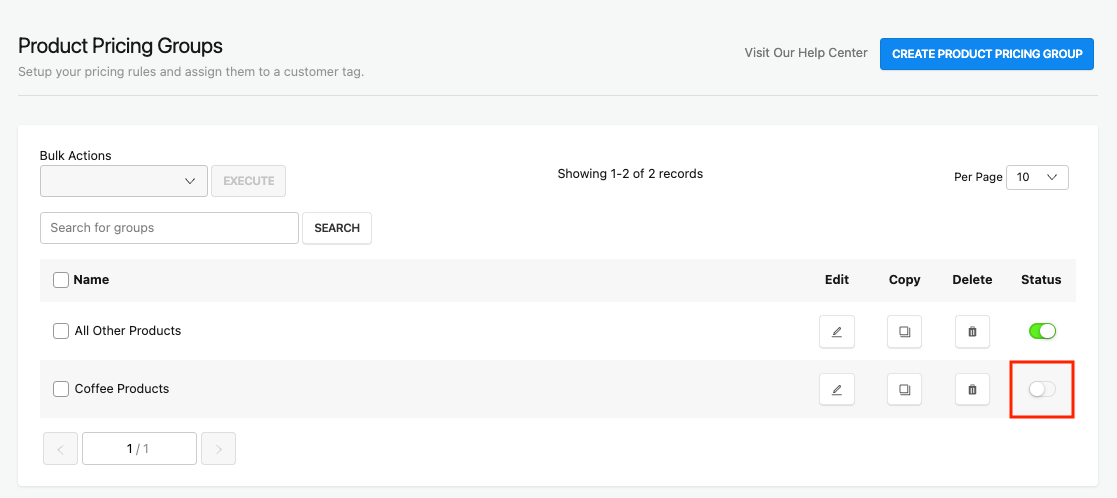1117x498 pixels.
Task: Click the Product Pricing Groups heading
Action: pyautogui.click(x=120, y=46)
